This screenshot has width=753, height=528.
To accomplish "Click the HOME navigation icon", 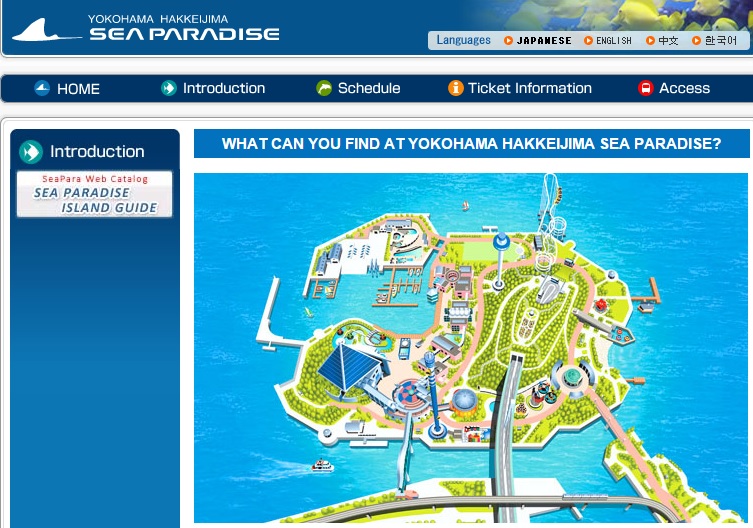I will (x=42, y=88).
